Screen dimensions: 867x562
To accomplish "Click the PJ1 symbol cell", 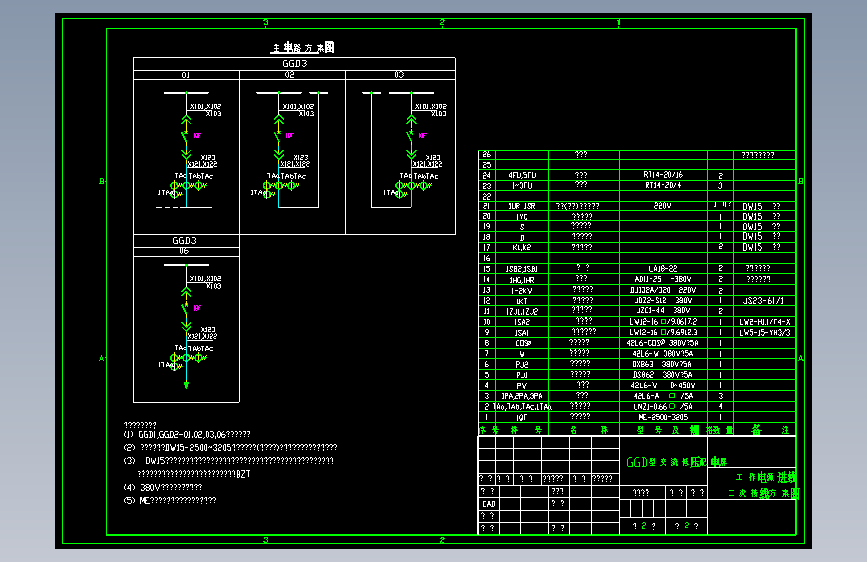I will coord(521,375).
